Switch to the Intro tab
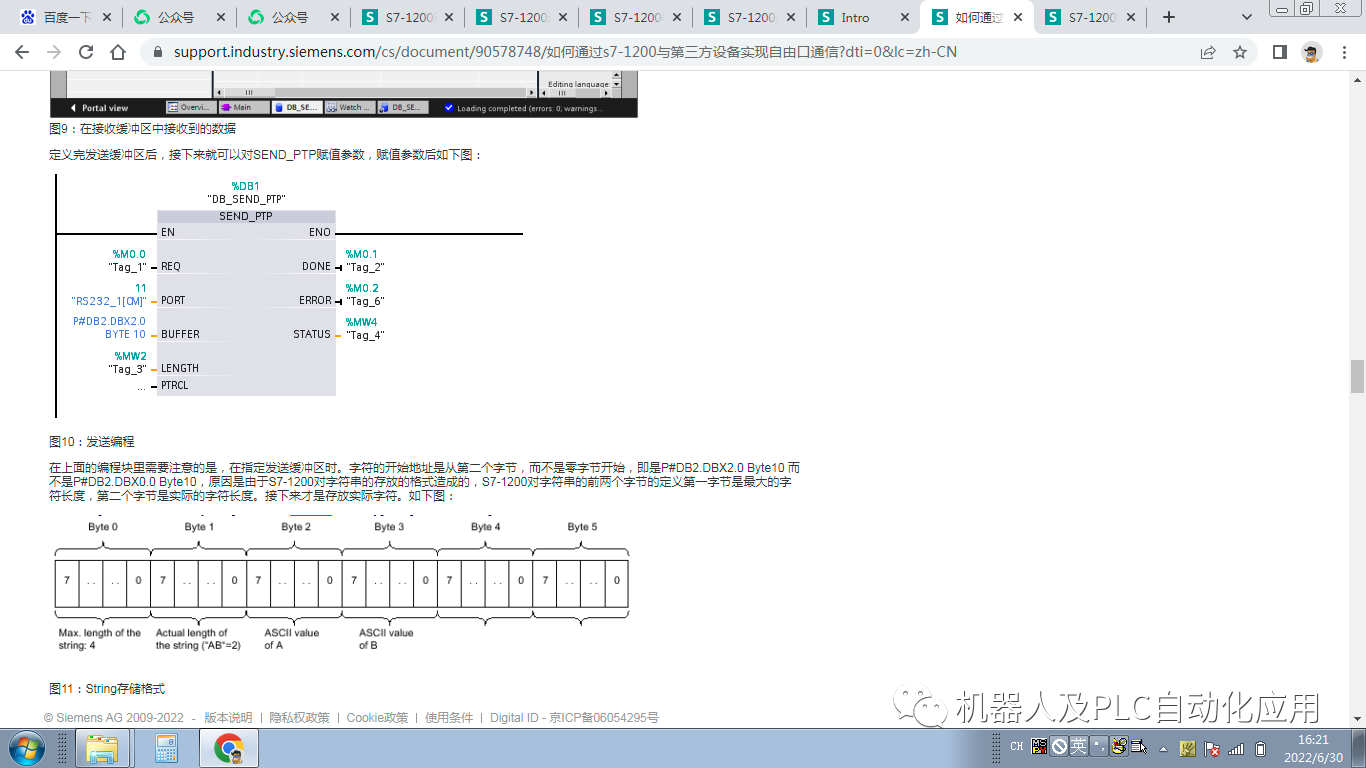 click(x=862, y=17)
